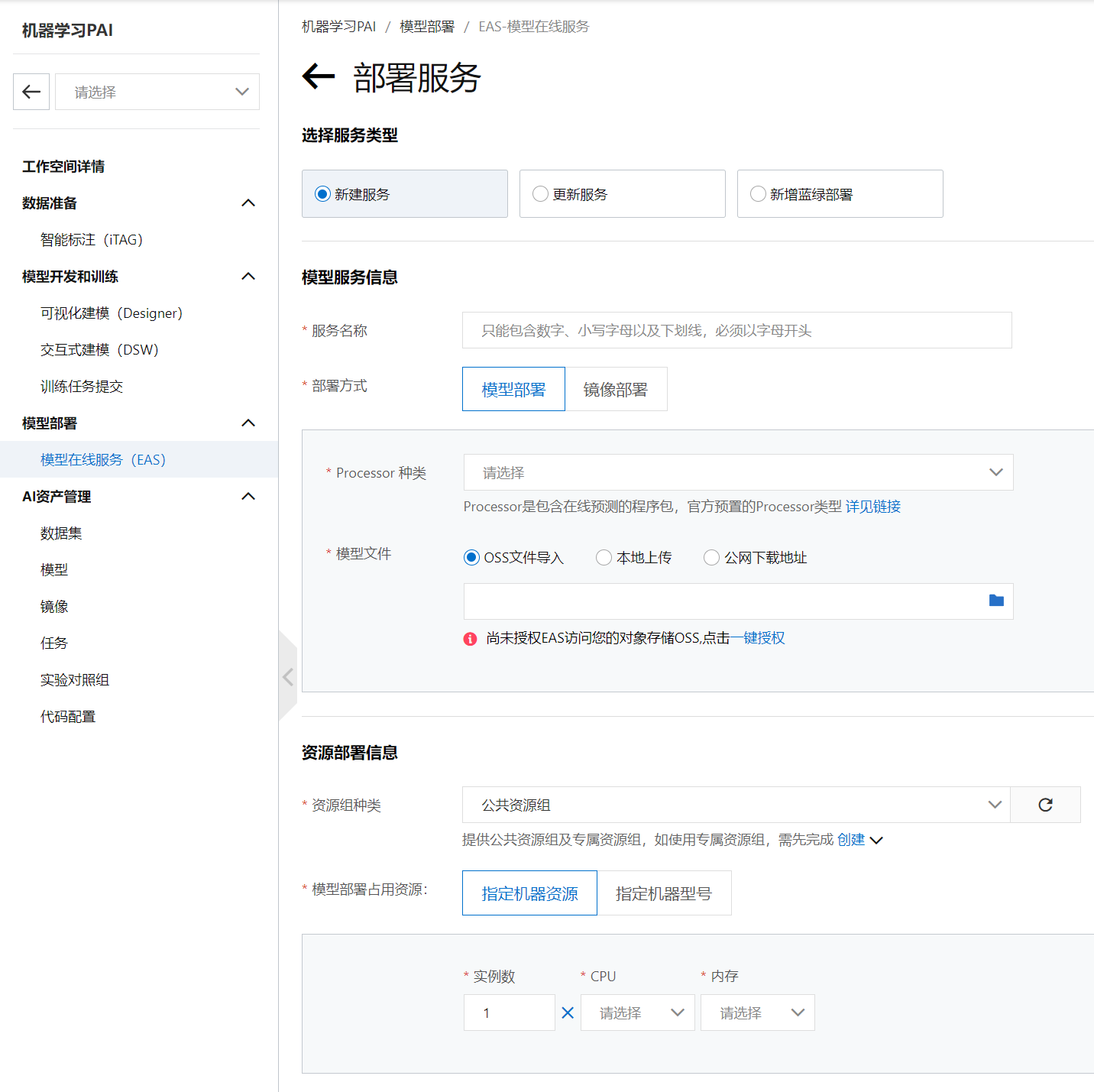
Task: Click the sidebar back arrow button
Action: (x=31, y=92)
